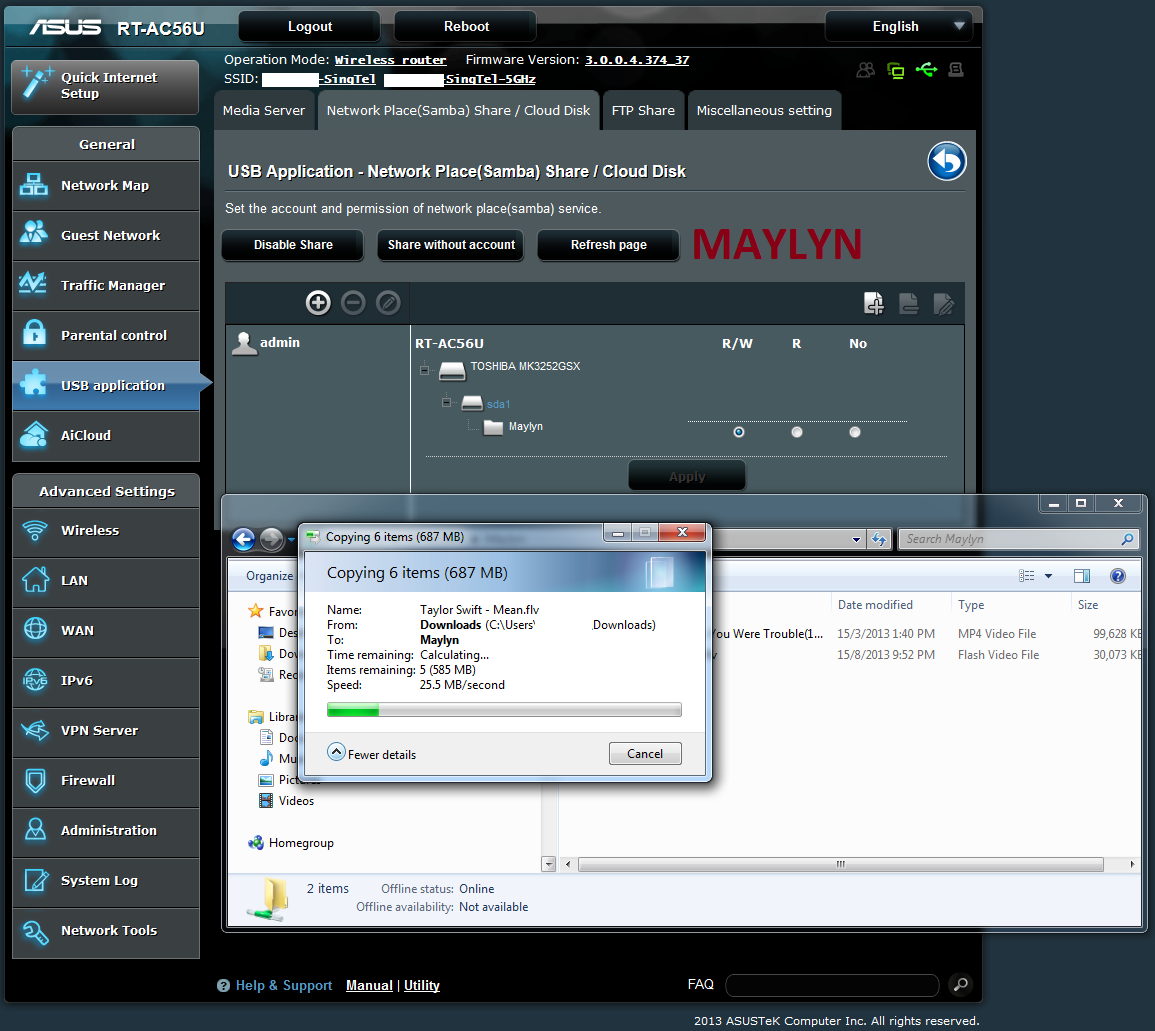Image resolution: width=1155 pixels, height=1031 pixels.
Task: Select R/W permission for Maylyn folder
Action: pyautogui.click(x=738, y=432)
